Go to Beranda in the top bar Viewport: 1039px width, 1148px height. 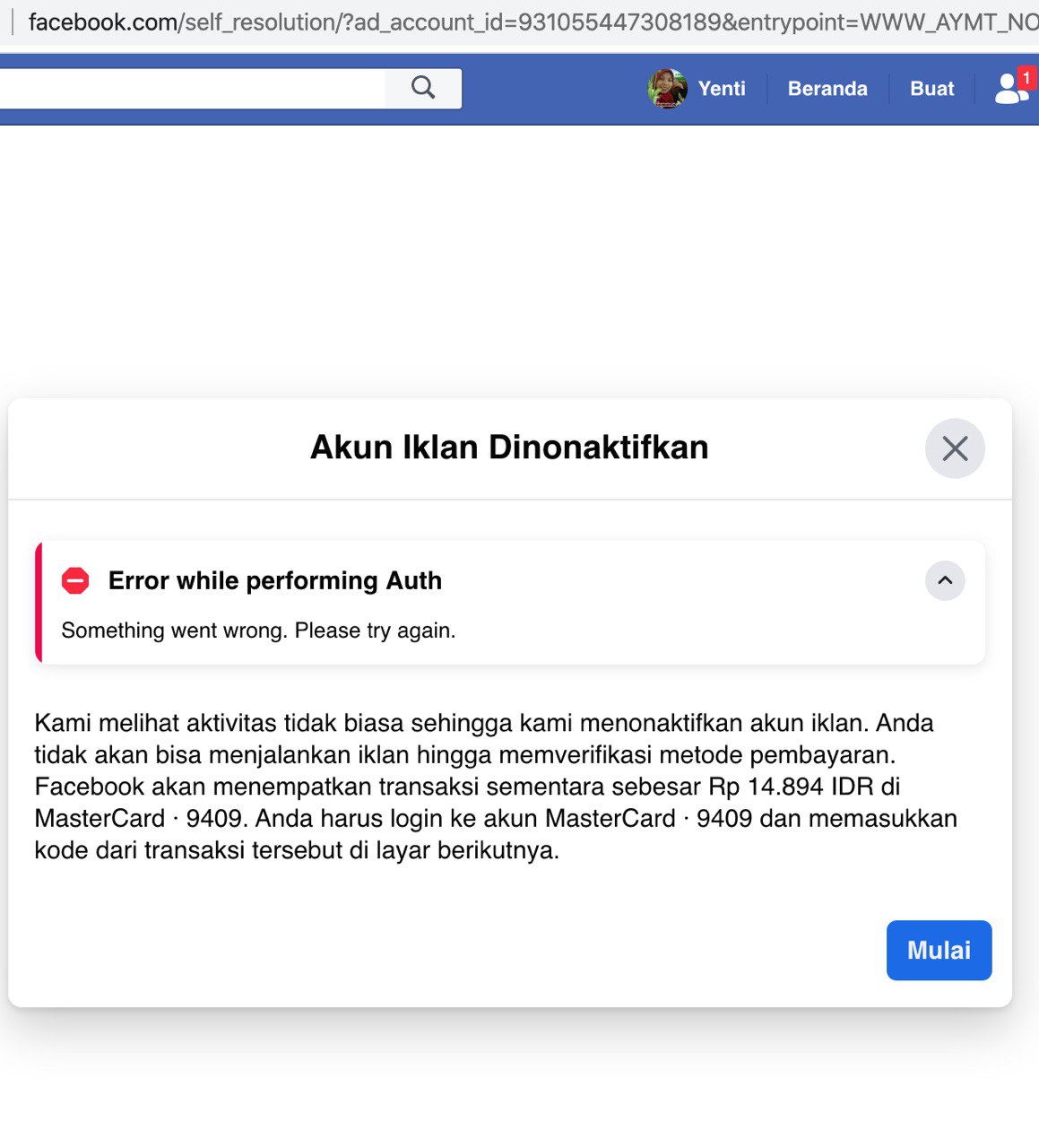(827, 89)
